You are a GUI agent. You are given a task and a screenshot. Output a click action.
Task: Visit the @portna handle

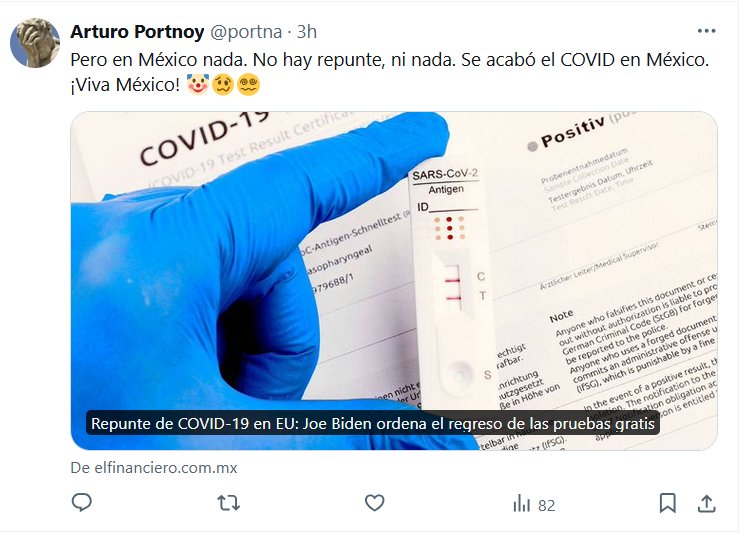tap(246, 32)
